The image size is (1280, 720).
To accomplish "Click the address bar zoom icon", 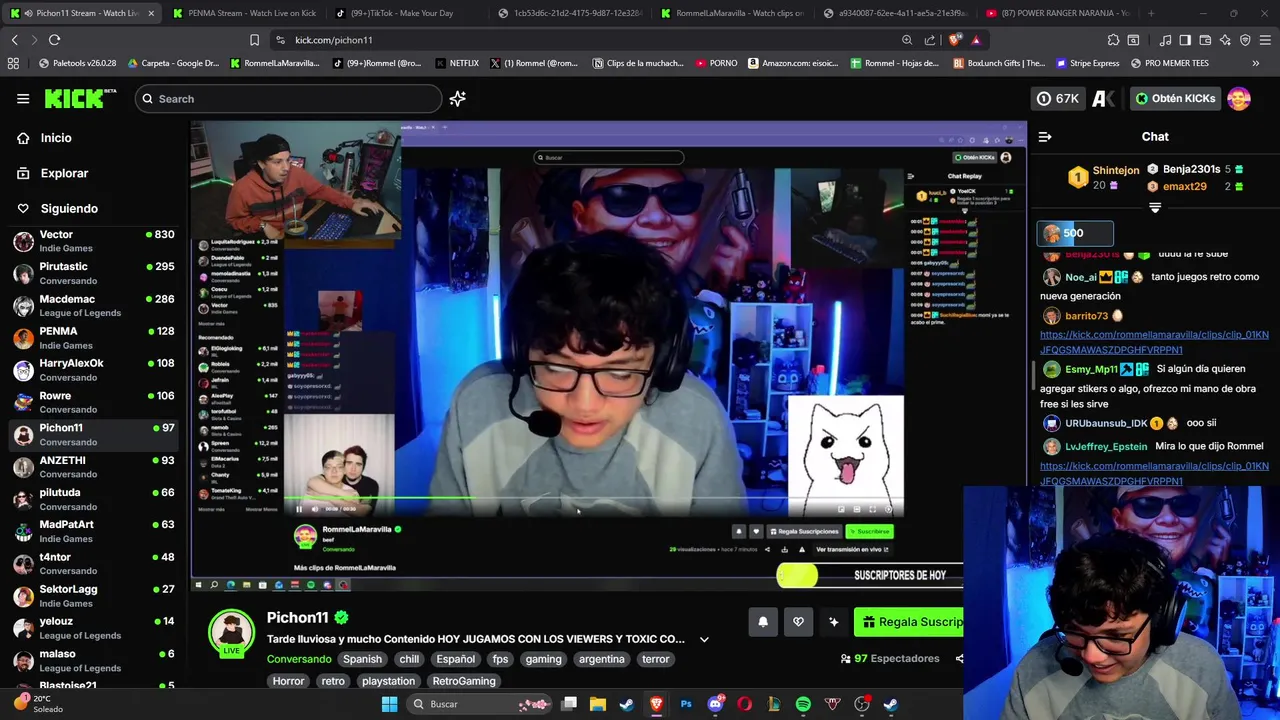I will 907,40.
